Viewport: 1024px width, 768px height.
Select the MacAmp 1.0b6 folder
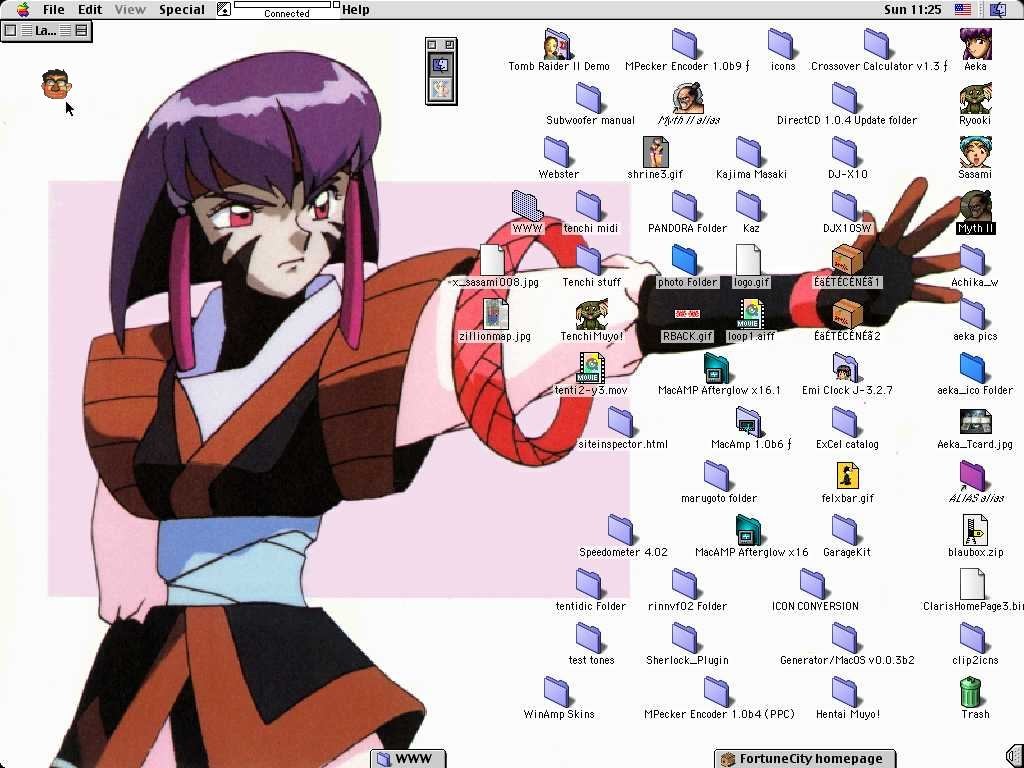pyautogui.click(x=748, y=422)
